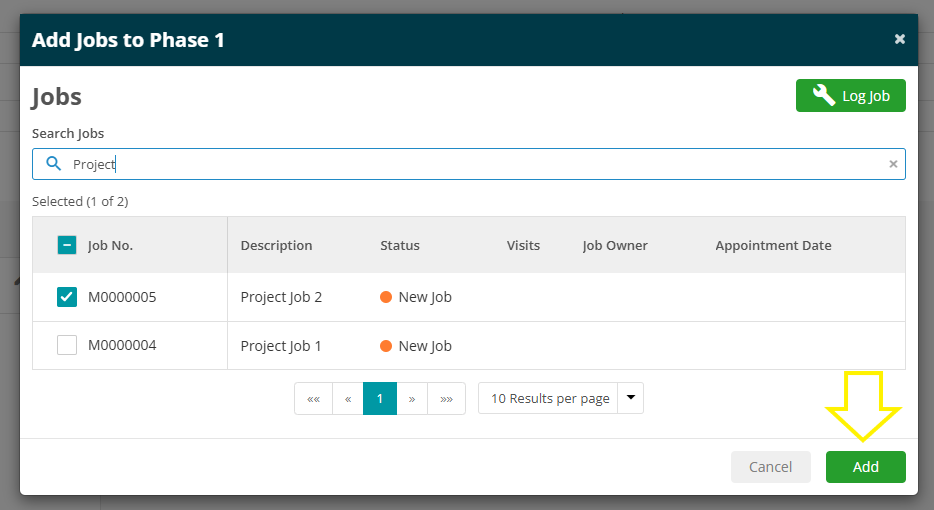This screenshot has width=934, height=510.
Task: Select the M0000005 job number cell
Action: click(122, 297)
